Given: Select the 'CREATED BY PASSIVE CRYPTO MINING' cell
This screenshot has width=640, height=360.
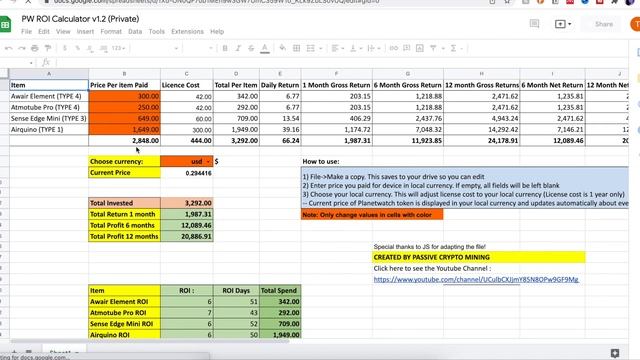Looking at the screenshot, I should [x=479, y=257].
